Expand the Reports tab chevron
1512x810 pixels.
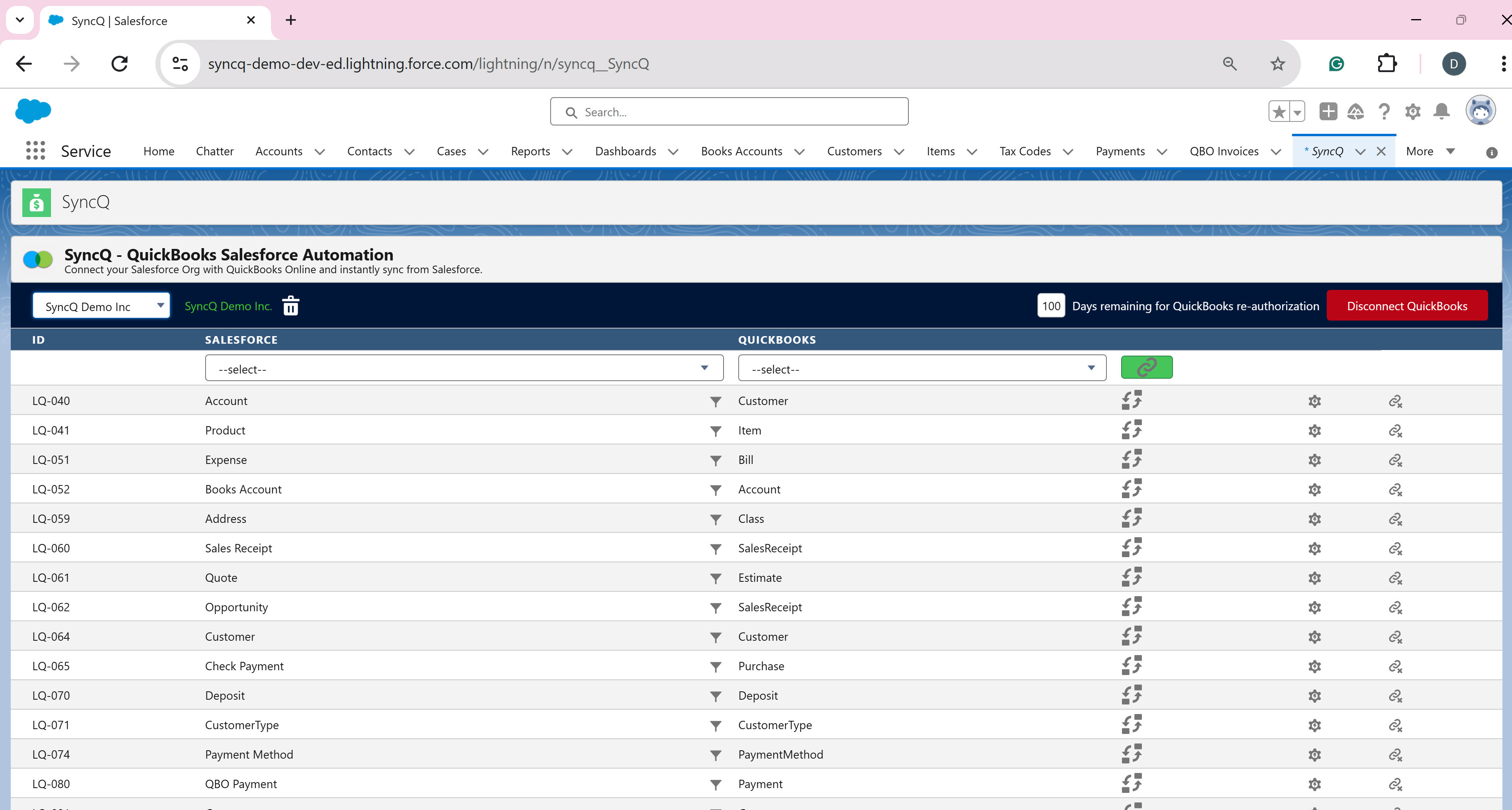(x=568, y=151)
